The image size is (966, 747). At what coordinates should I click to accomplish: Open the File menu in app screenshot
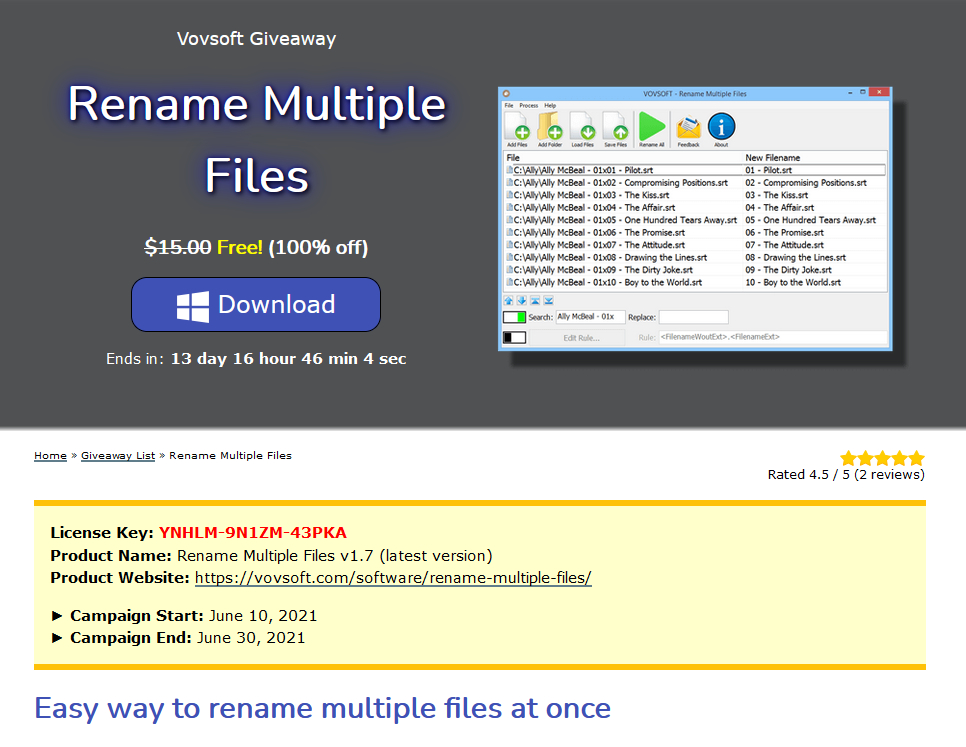click(x=509, y=105)
